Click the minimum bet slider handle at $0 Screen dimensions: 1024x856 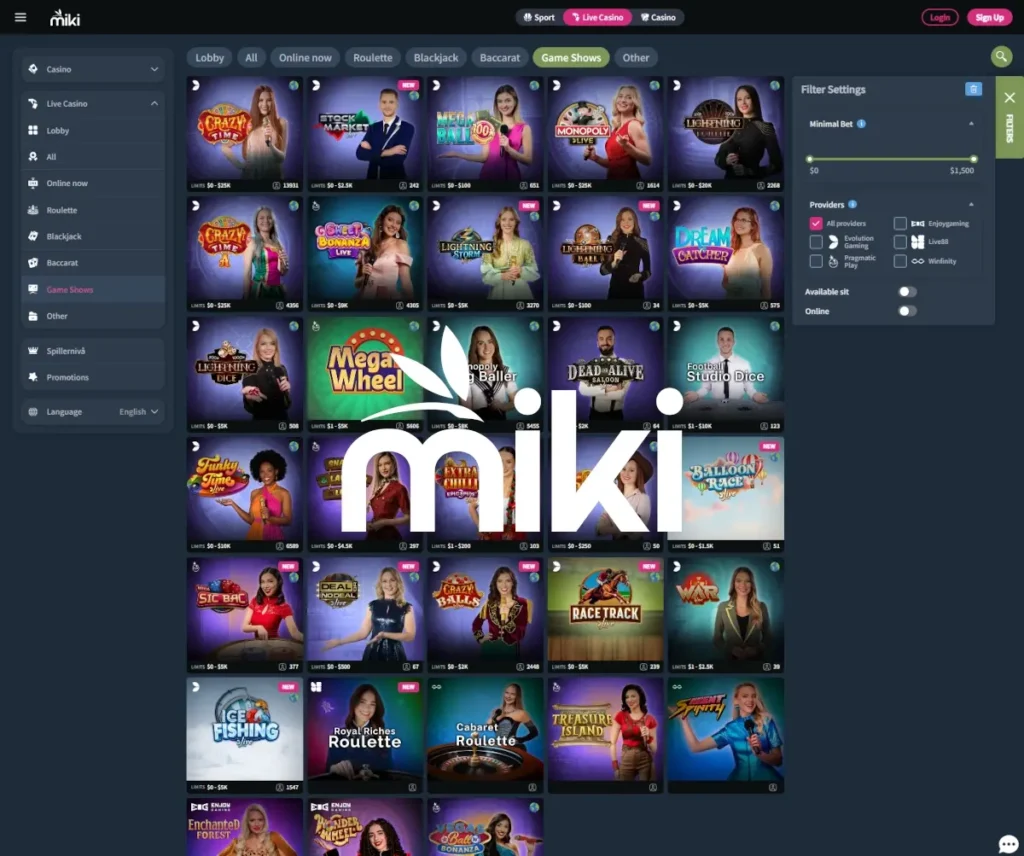[810, 159]
